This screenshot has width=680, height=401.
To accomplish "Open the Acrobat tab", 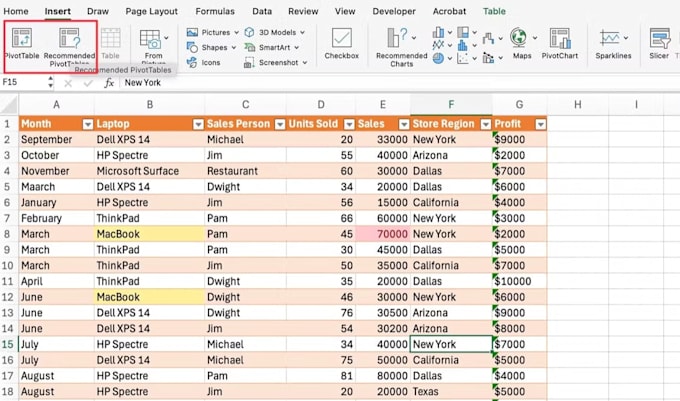I will point(449,11).
